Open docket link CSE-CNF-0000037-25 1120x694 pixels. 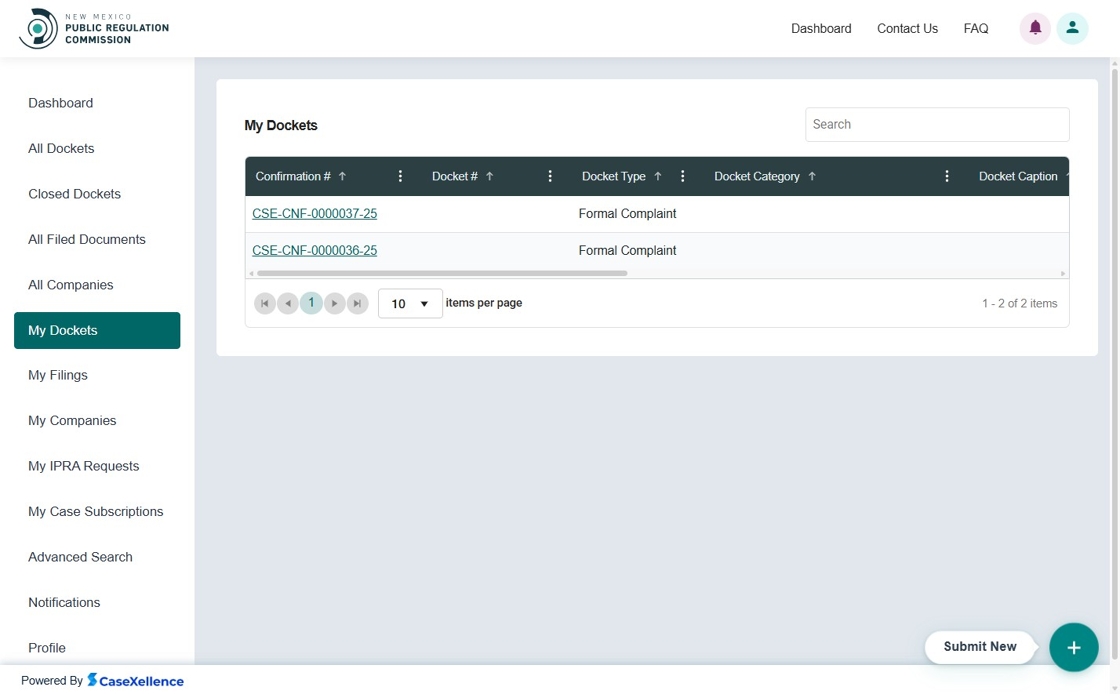pos(314,213)
